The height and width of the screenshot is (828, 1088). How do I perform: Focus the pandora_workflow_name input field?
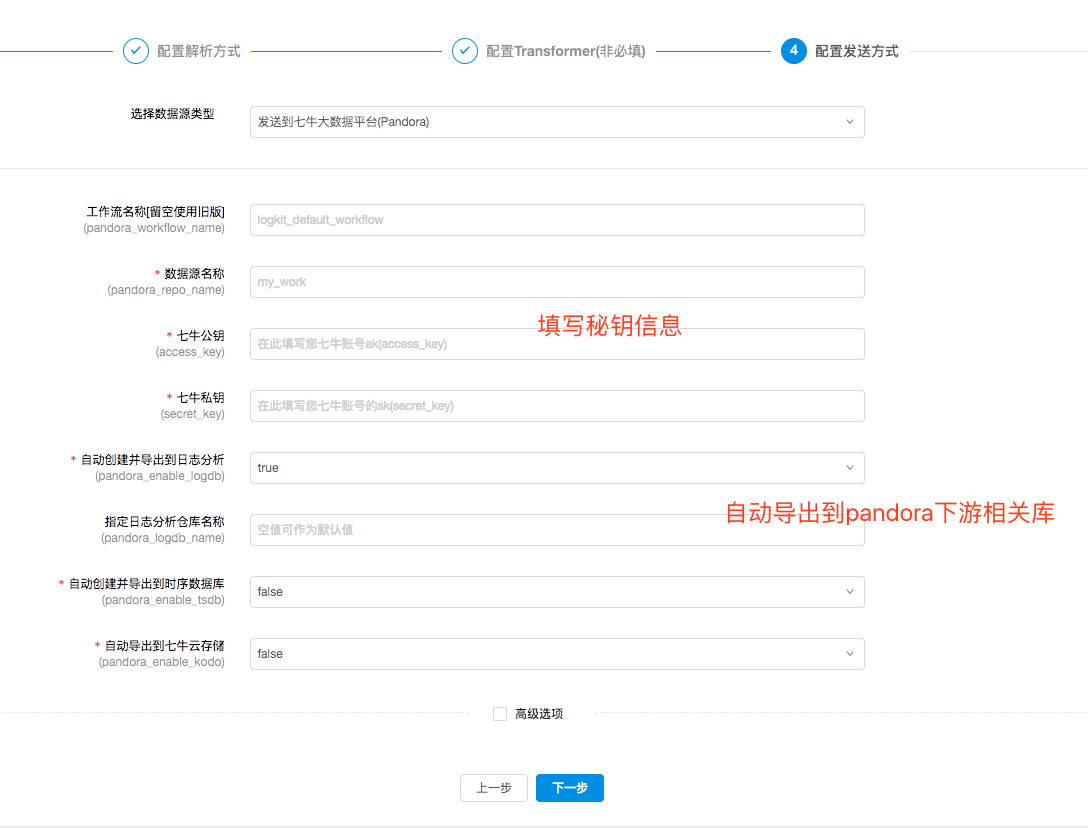click(557, 220)
